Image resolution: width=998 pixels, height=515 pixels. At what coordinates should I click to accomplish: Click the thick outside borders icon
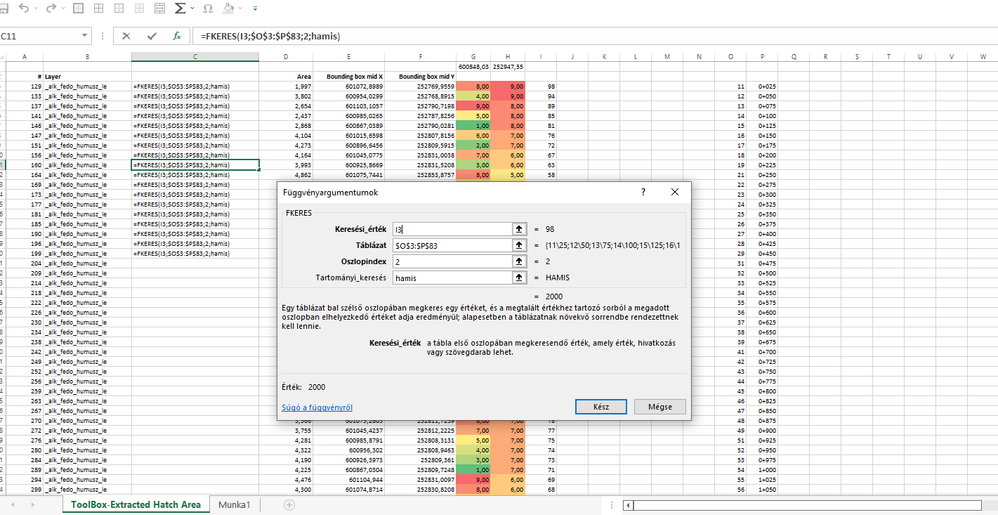[78, 8]
